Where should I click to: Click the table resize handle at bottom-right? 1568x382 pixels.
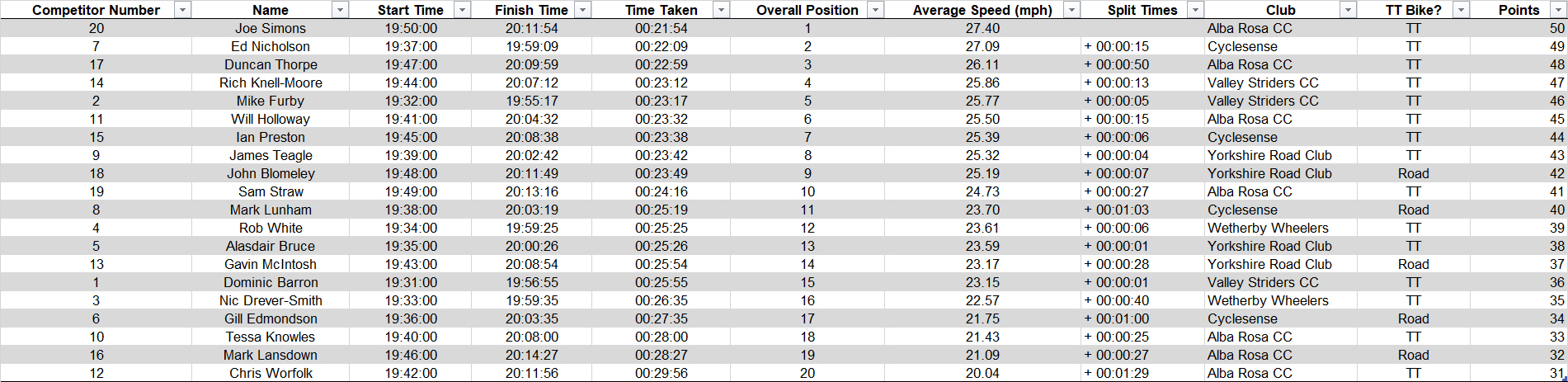click(1564, 379)
